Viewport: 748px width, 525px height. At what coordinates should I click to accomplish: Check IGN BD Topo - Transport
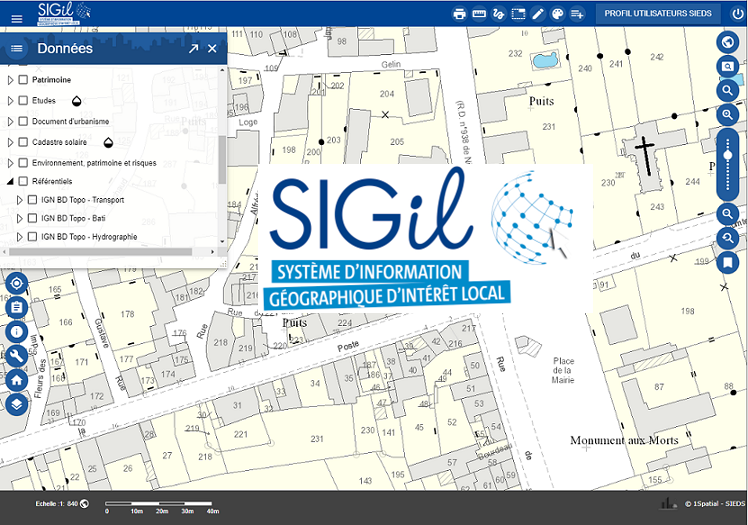[x=32, y=200]
